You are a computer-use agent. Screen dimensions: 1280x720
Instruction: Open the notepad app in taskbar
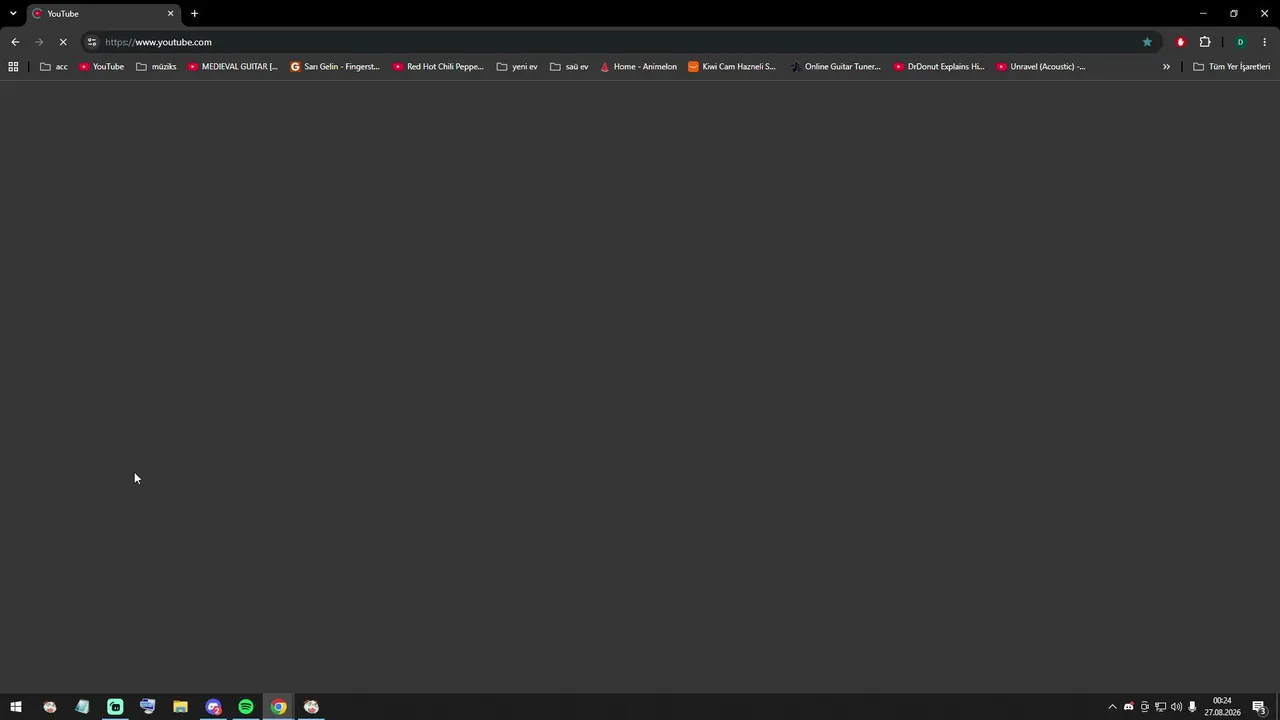82,707
